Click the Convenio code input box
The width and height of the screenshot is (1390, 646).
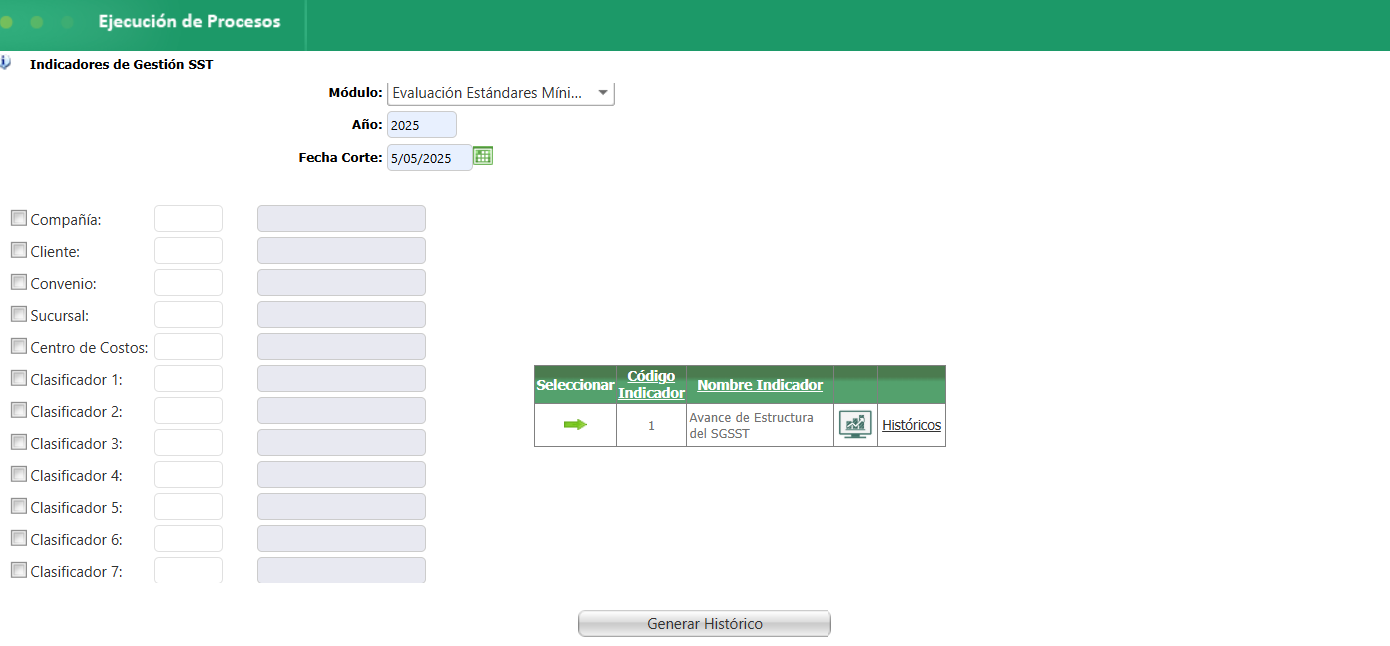pos(188,283)
